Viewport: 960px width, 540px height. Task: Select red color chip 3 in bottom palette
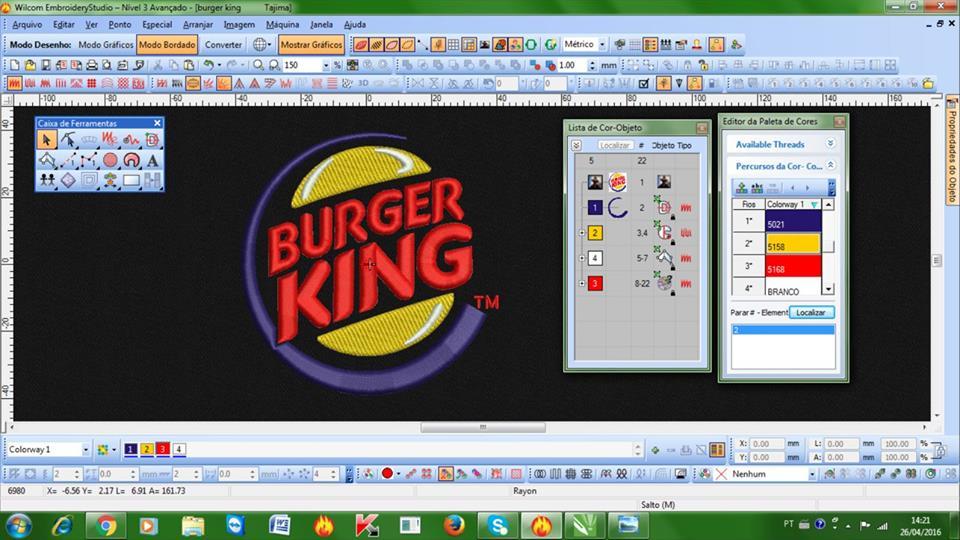coord(163,449)
